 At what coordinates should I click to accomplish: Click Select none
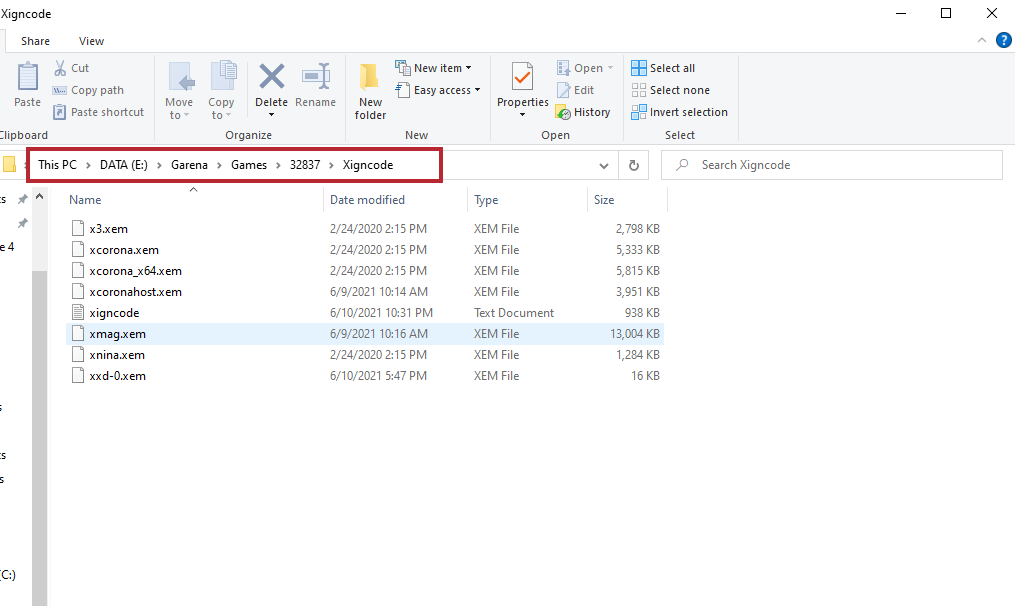(x=671, y=90)
